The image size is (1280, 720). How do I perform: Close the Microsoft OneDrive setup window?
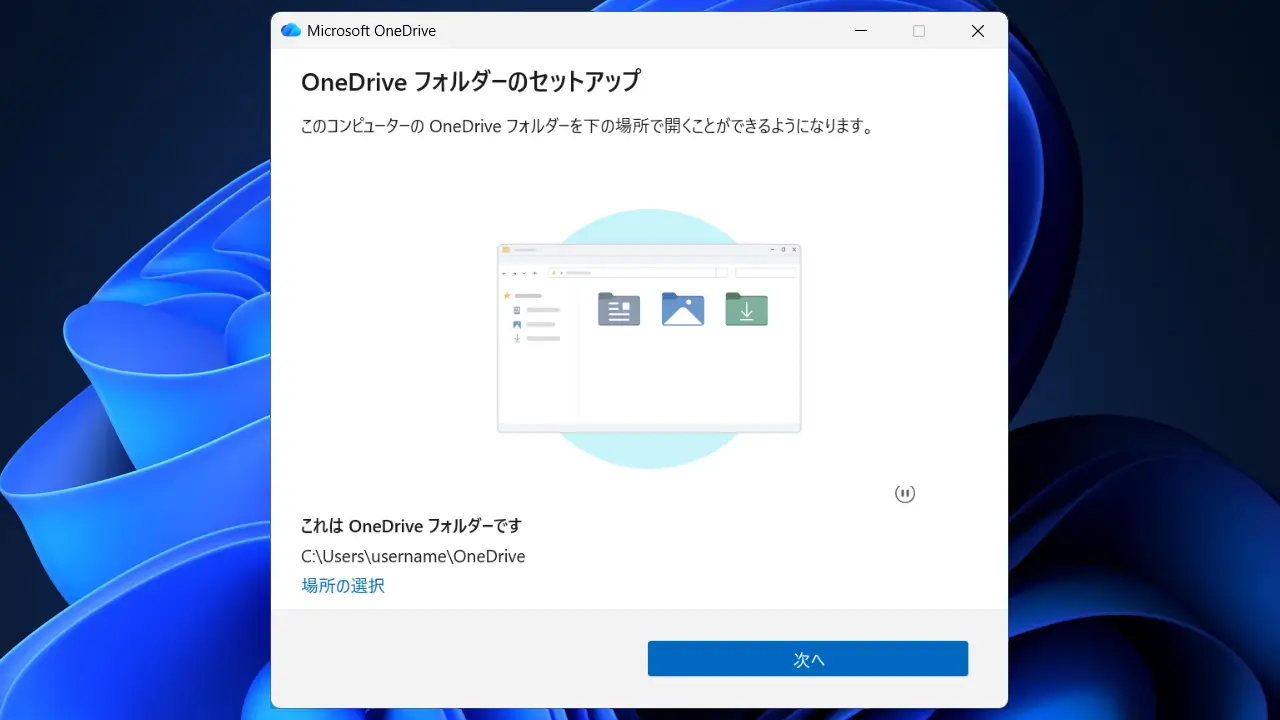coord(978,31)
